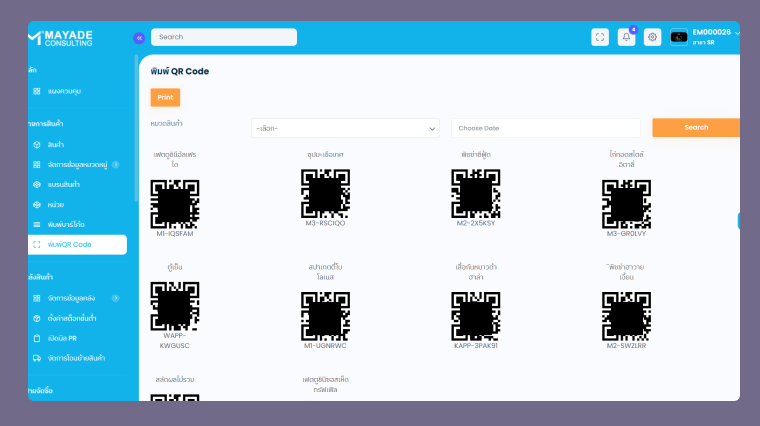Select QR code labeled M3-GR0LVY

point(626,204)
